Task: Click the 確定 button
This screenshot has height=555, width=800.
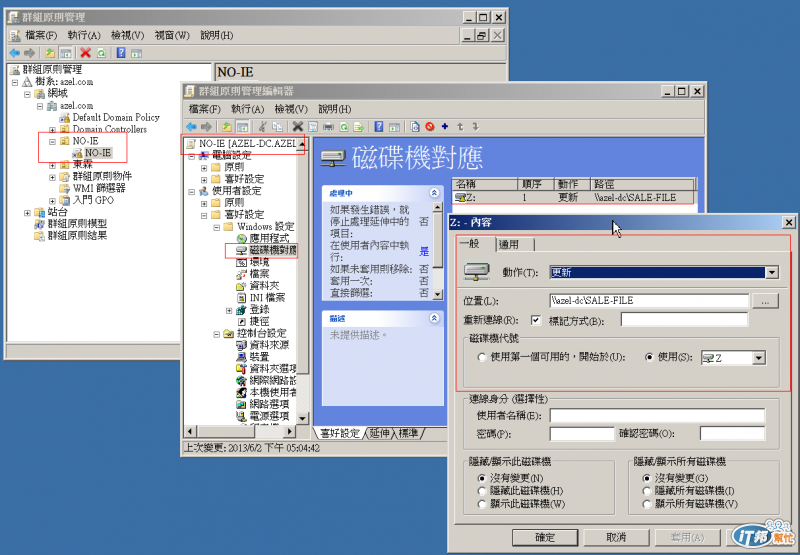Action: [x=545, y=537]
